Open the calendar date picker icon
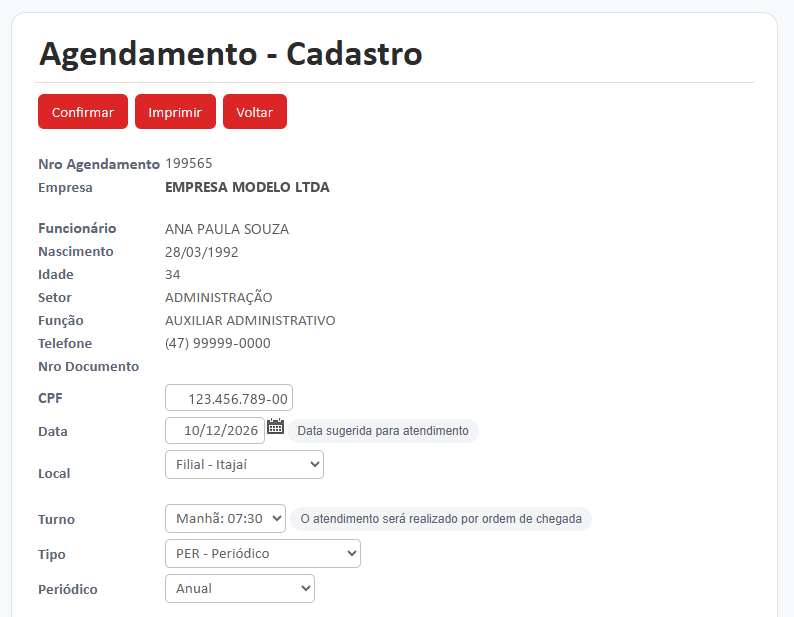Viewport: 794px width, 617px height. (x=275, y=427)
